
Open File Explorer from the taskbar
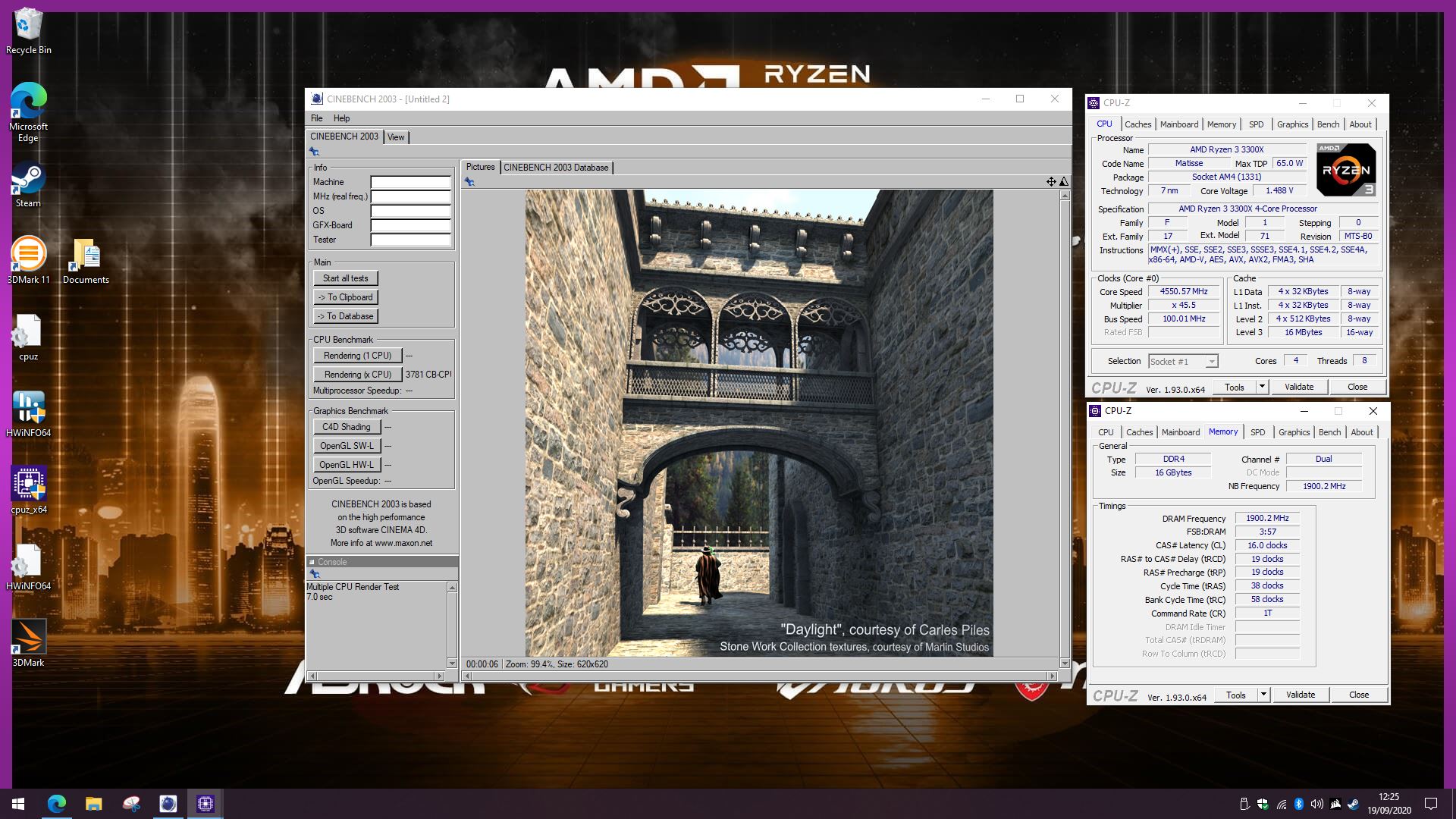(x=93, y=804)
